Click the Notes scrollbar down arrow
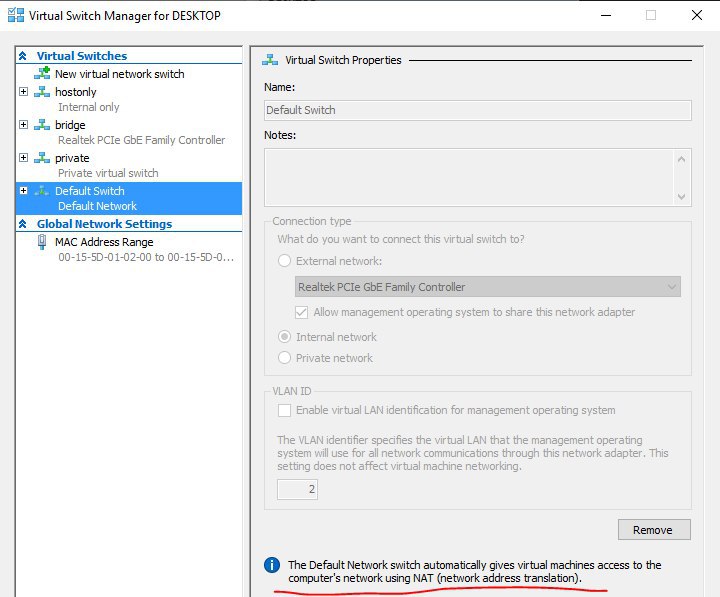 pos(681,197)
